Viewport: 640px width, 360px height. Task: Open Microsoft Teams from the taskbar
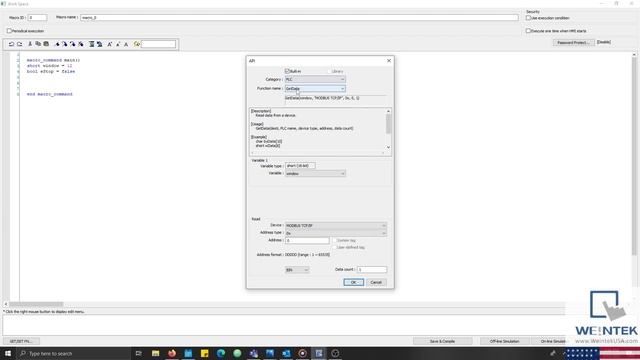(x=253, y=353)
